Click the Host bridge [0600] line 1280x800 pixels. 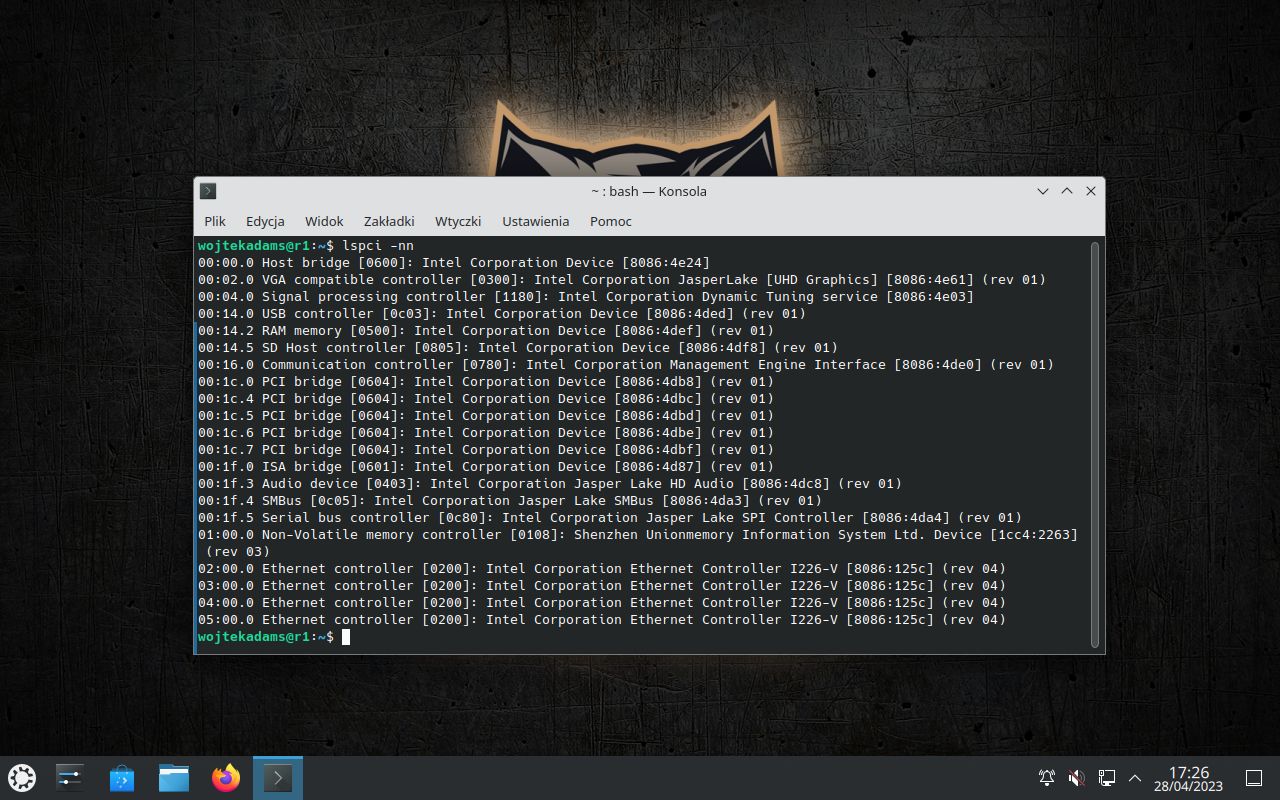tap(454, 262)
